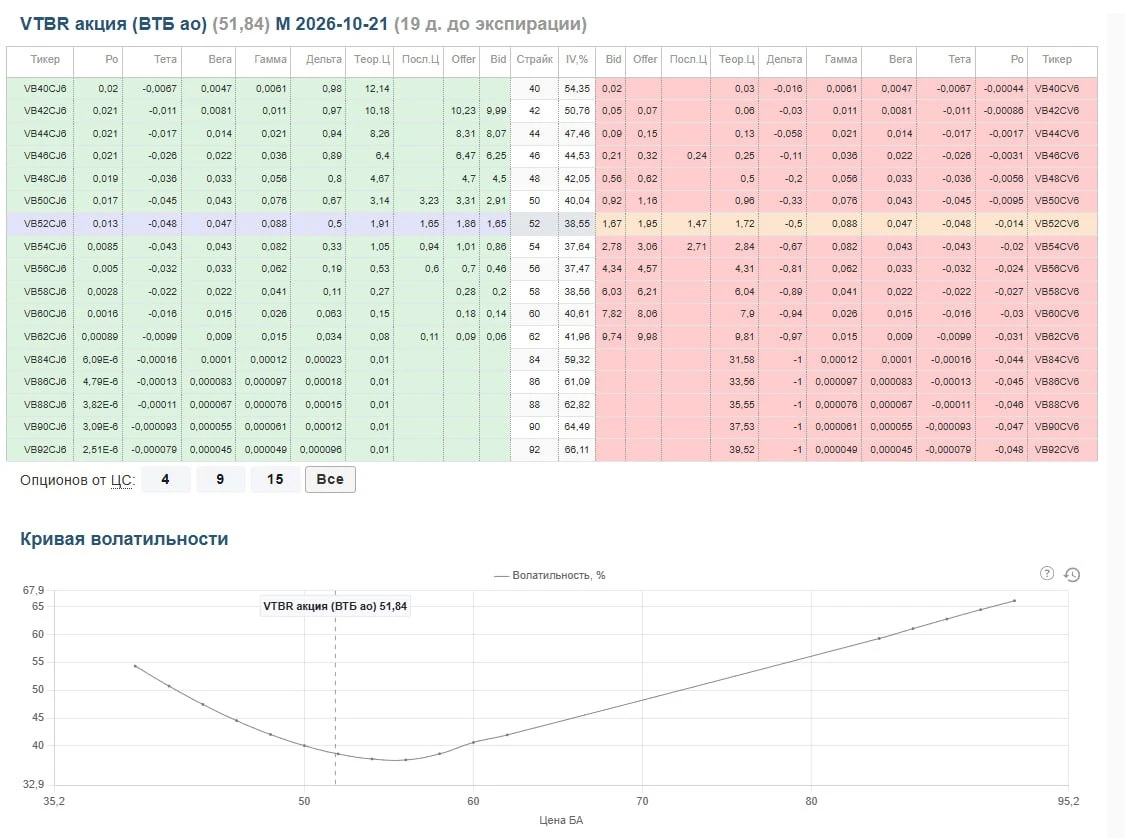This screenshot has width=1125, height=838.
Task: Select put last price 2,71
Action: pos(697,246)
